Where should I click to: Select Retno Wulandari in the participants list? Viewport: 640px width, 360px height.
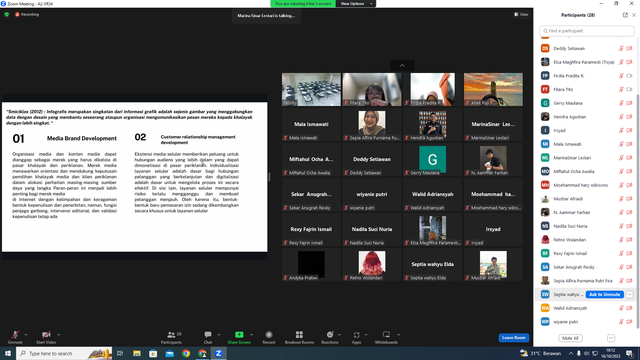586,240
